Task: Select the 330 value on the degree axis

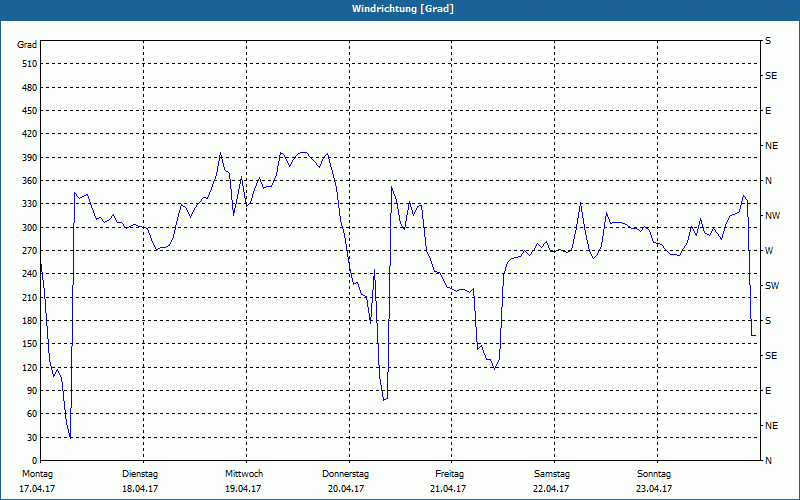Action: pos(30,204)
